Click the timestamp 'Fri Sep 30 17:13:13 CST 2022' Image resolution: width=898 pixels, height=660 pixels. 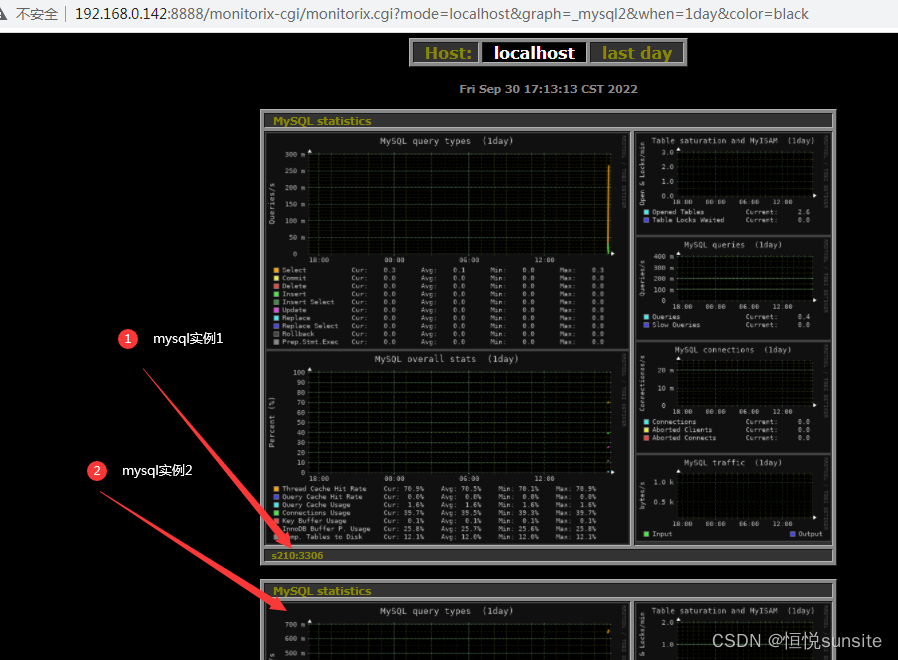point(548,89)
